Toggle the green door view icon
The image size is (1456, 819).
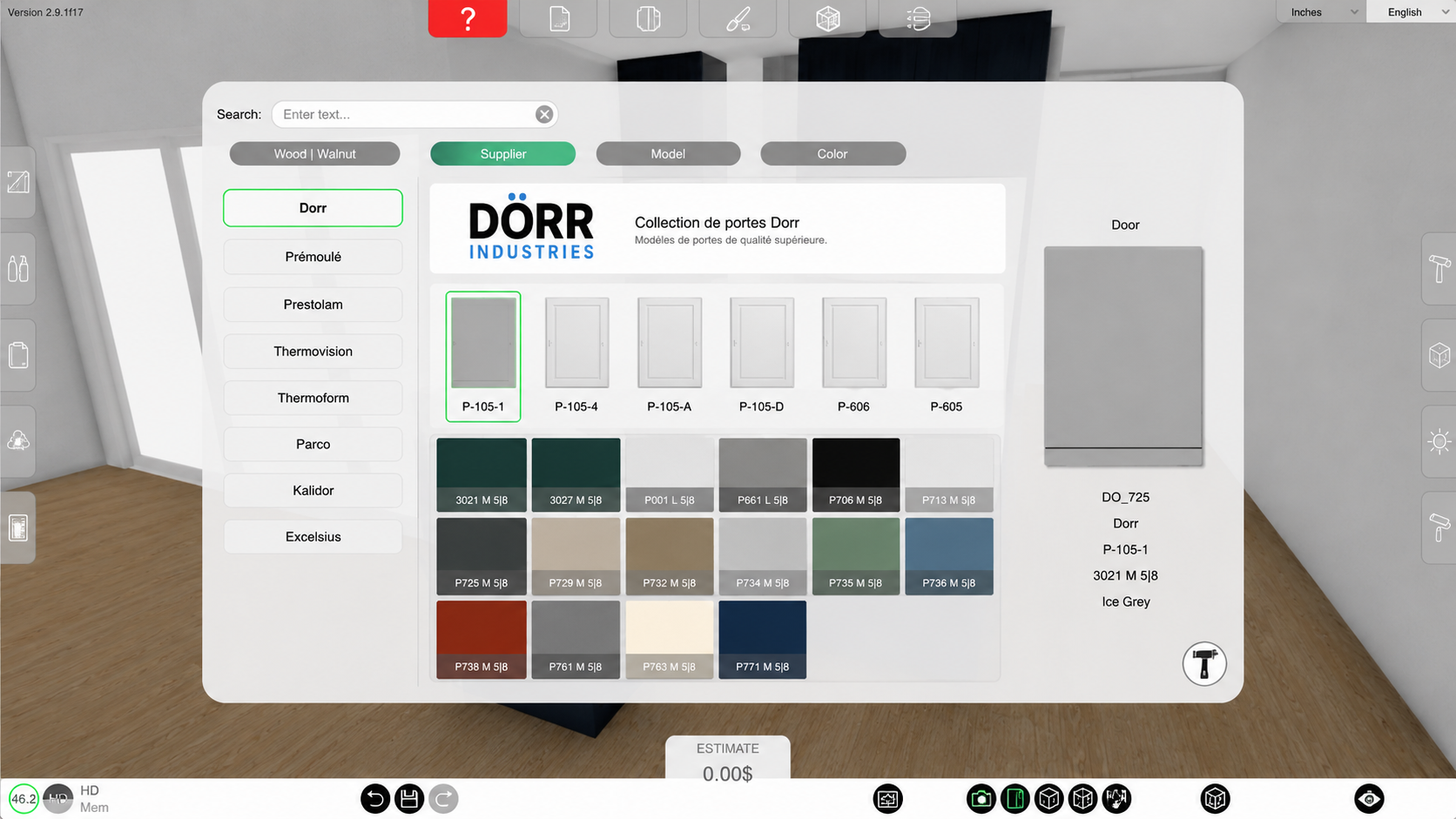coord(1015,798)
